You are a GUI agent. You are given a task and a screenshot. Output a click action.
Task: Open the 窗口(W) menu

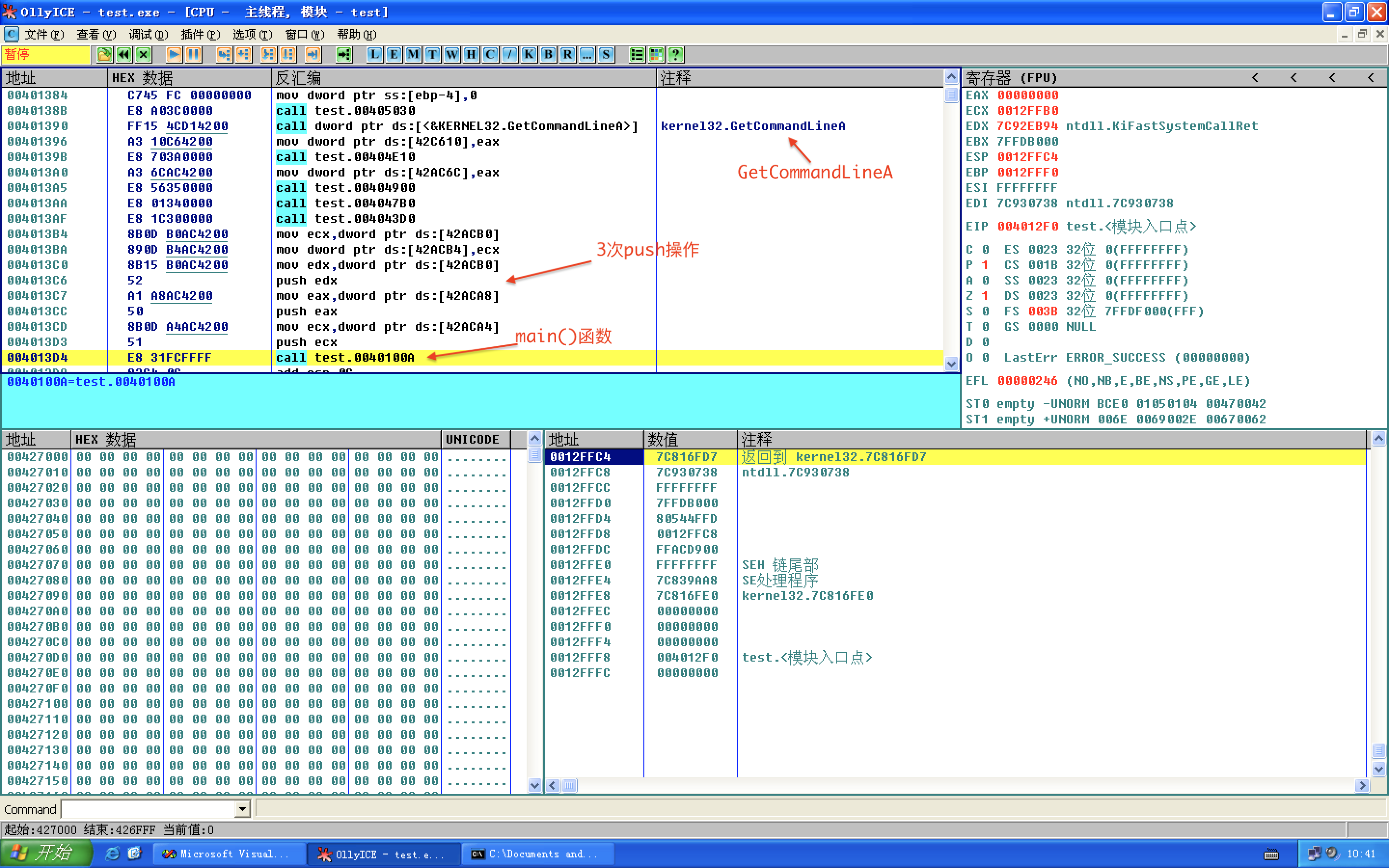click(305, 34)
